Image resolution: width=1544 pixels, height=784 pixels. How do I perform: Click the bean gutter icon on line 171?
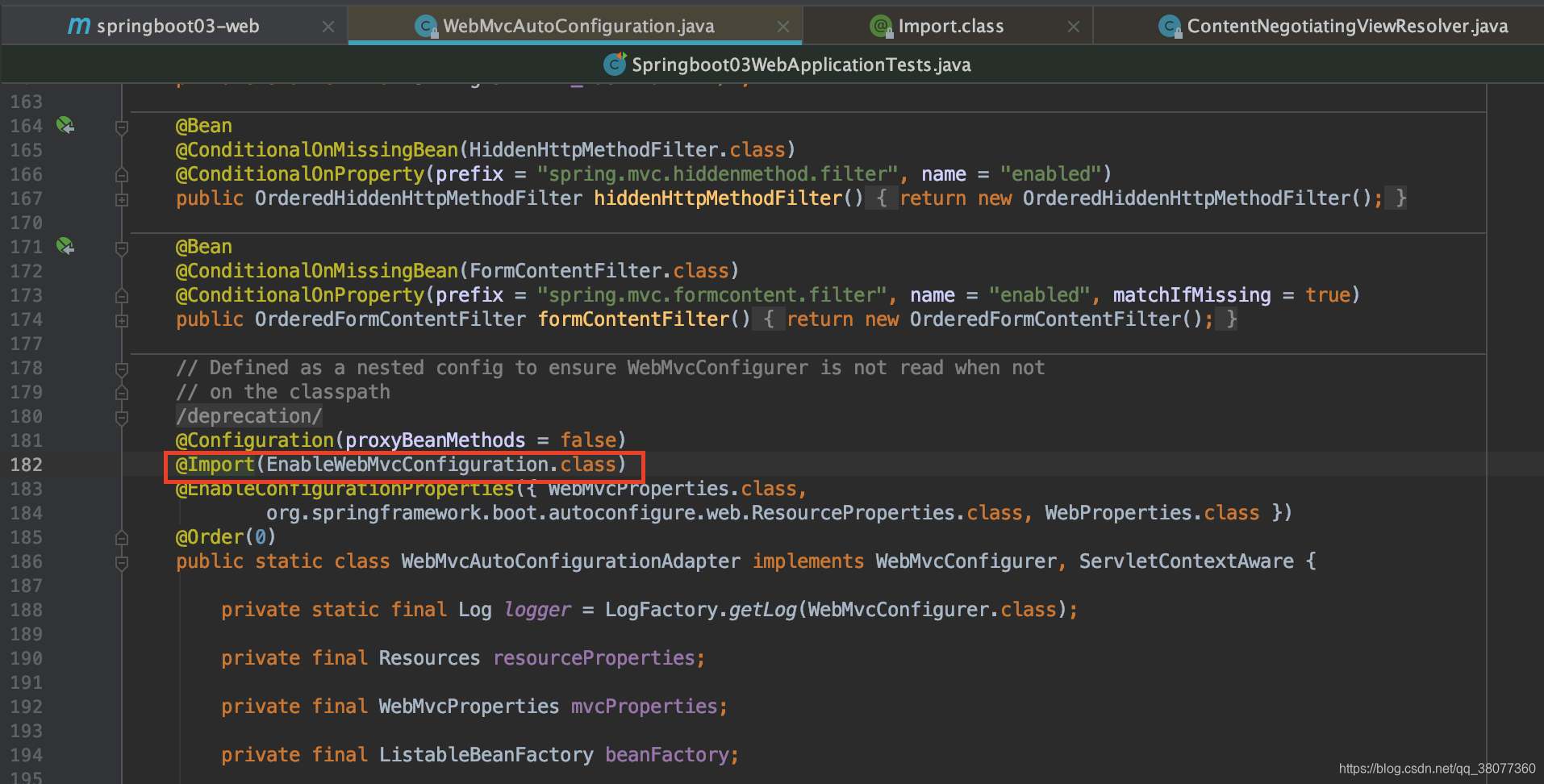click(x=65, y=246)
